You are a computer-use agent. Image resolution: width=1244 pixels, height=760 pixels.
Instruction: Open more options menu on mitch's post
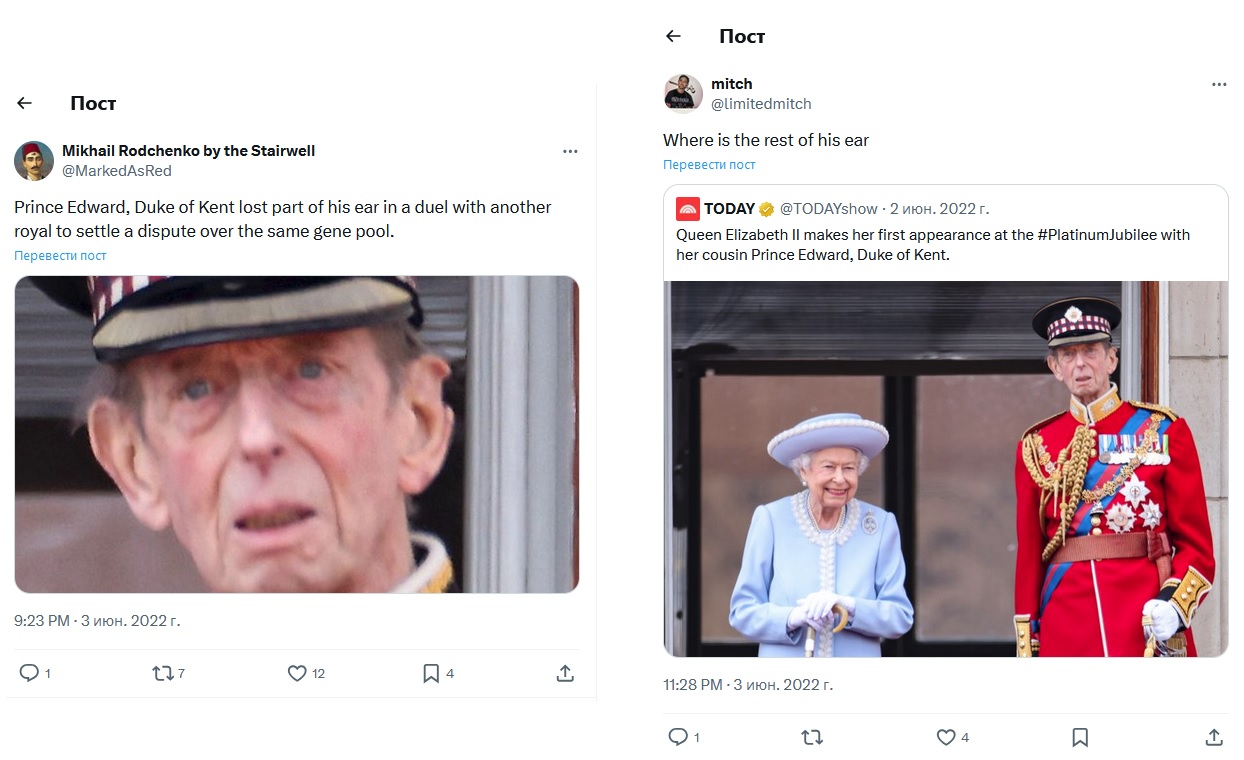pyautogui.click(x=1218, y=85)
